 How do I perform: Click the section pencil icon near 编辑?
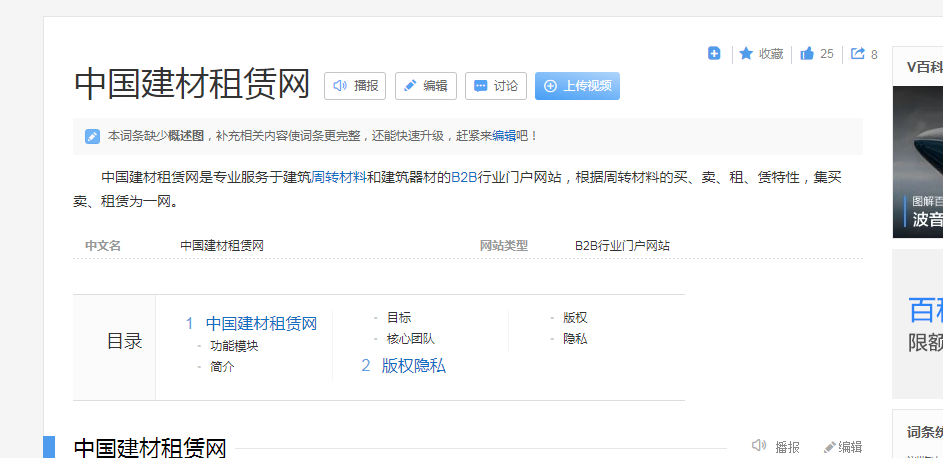(x=829, y=447)
